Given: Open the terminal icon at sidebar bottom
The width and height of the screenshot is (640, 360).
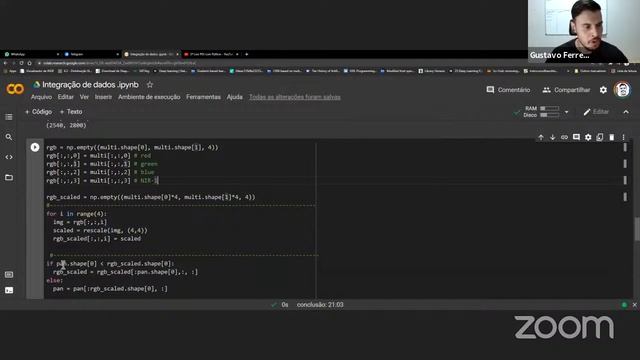Looking at the screenshot, I should (9, 290).
